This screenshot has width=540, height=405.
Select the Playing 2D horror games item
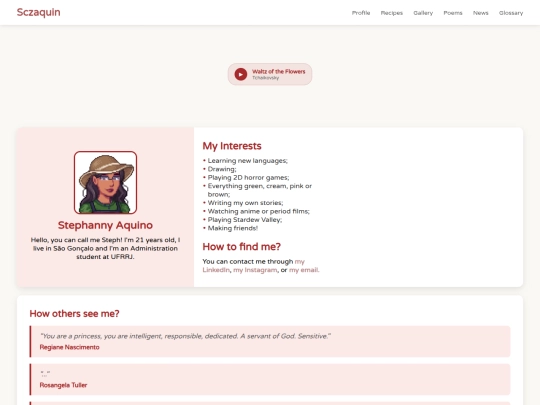click(248, 178)
